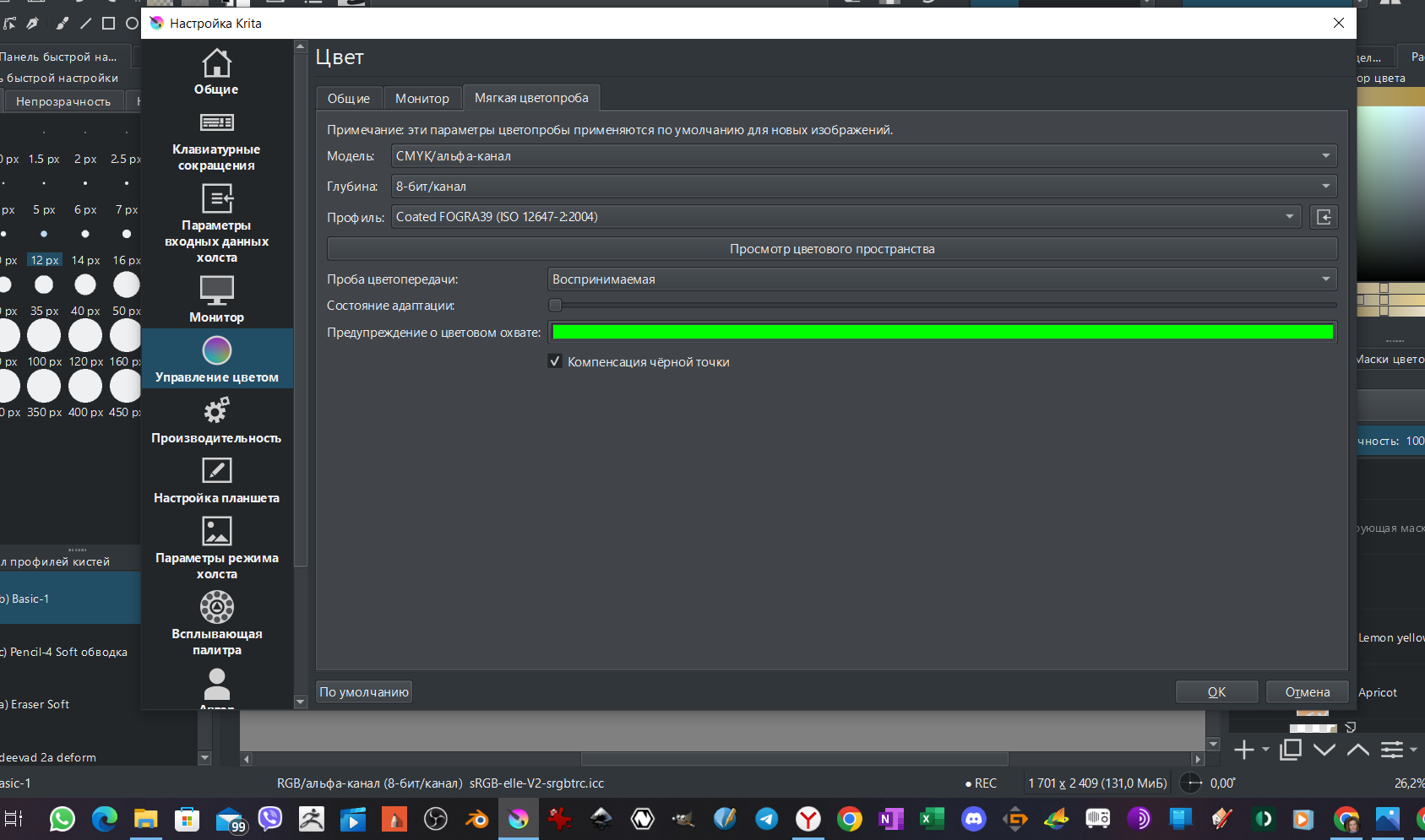
Task: Expand the add layer dropdown arrow
Action: coord(1265,750)
